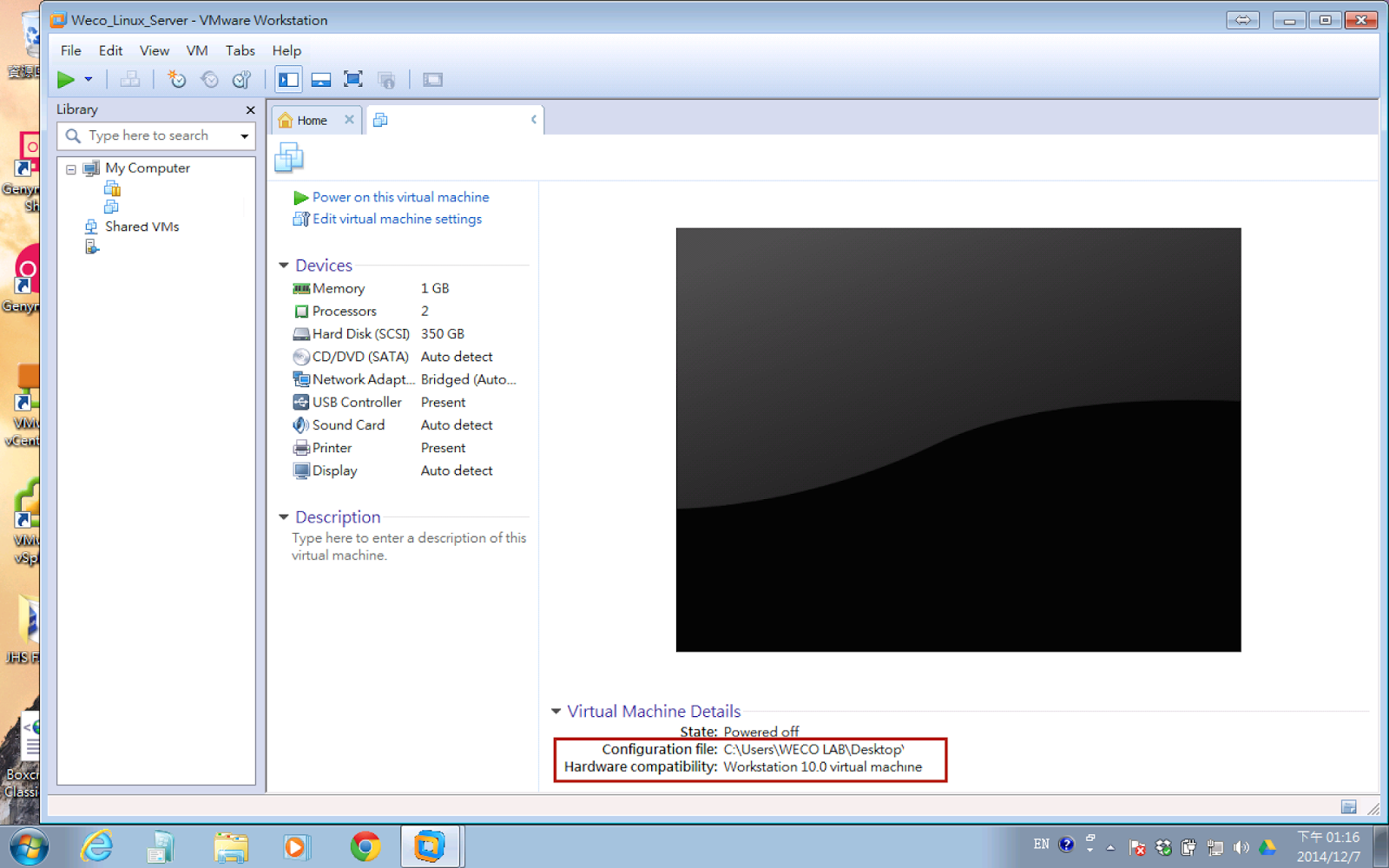The image size is (1389, 868).
Task: Select the Memory device row
Action: [404, 288]
